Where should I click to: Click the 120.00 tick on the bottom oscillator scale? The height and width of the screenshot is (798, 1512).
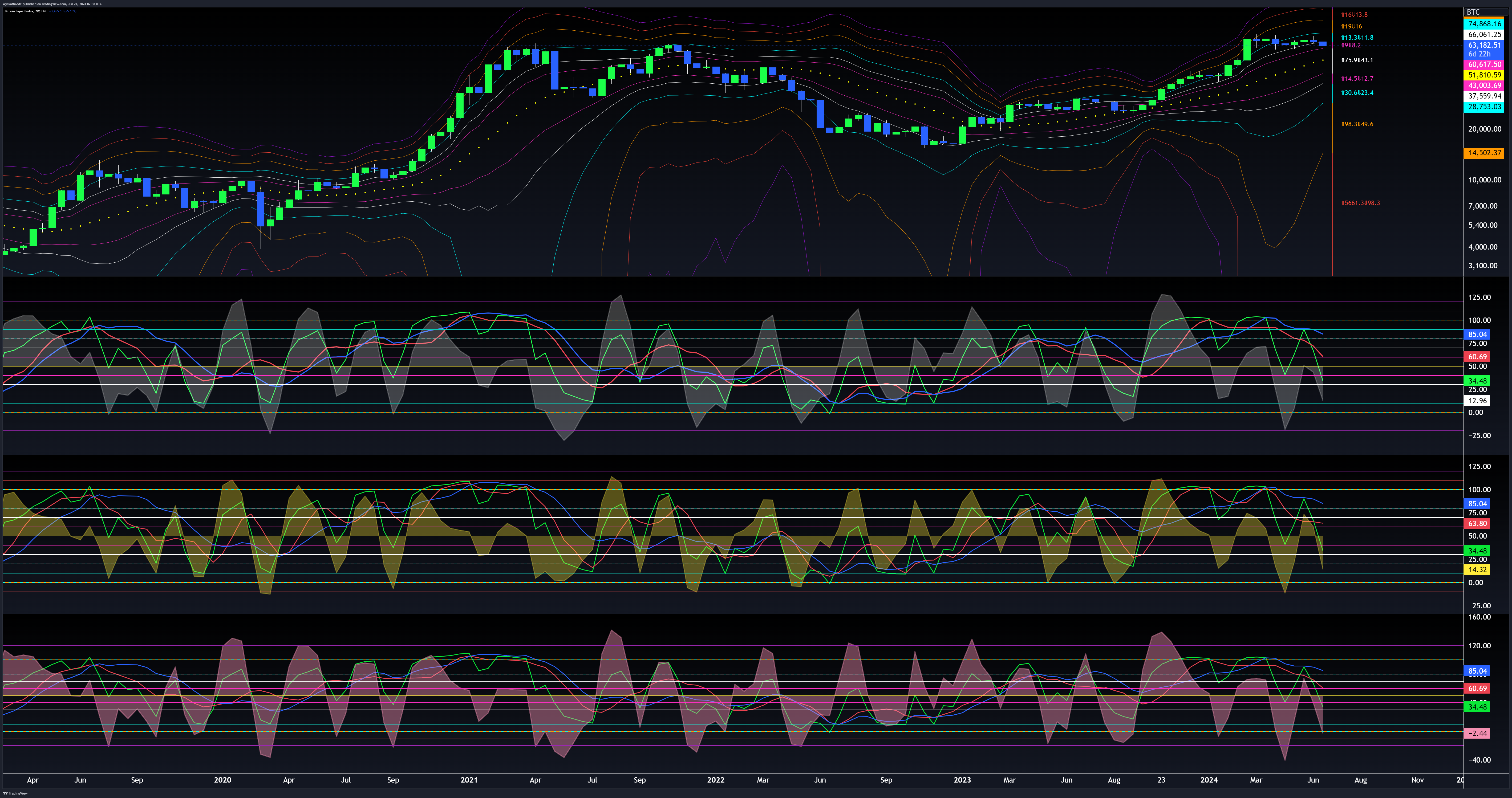tap(1479, 646)
